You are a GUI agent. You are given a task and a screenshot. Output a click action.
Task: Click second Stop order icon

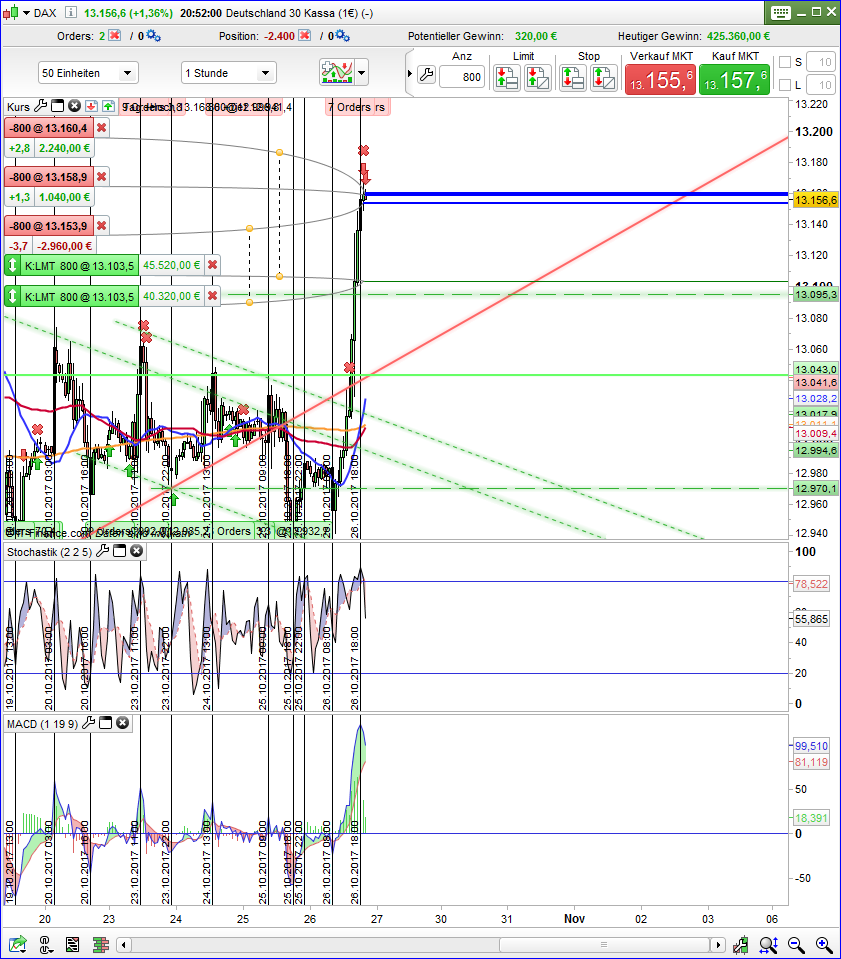[604, 78]
